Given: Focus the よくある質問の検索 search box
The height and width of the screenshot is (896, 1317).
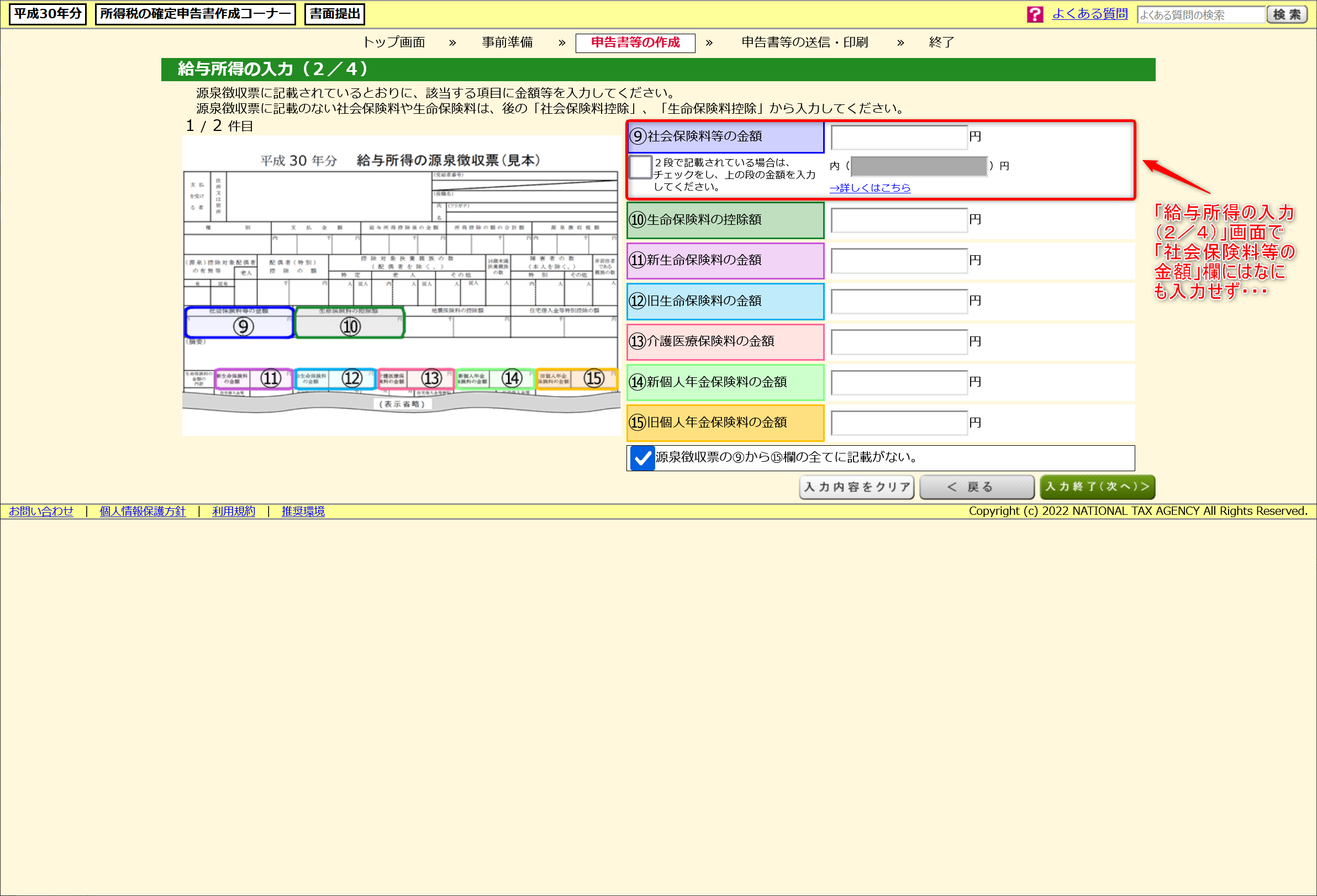Looking at the screenshot, I should 1201,15.
